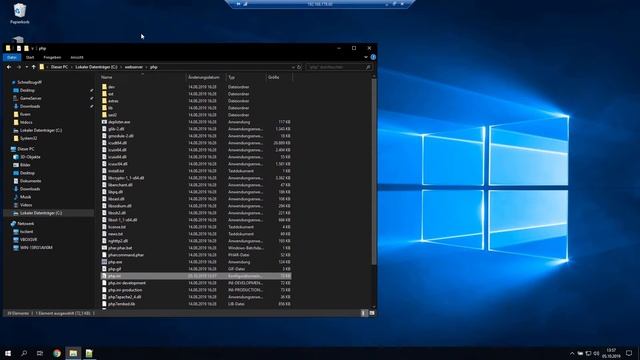Image resolution: width=640 pixels, height=360 pixels.
Task: Refresh the php folder view
Action: coord(299,67)
